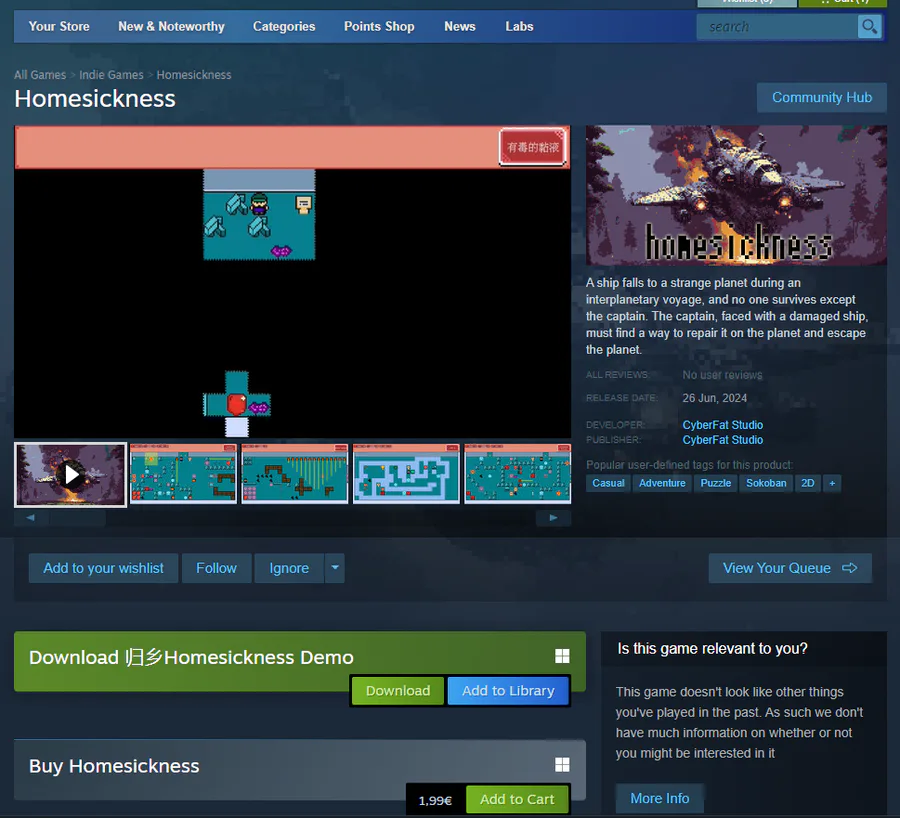Add game to your wishlist

pos(103,568)
